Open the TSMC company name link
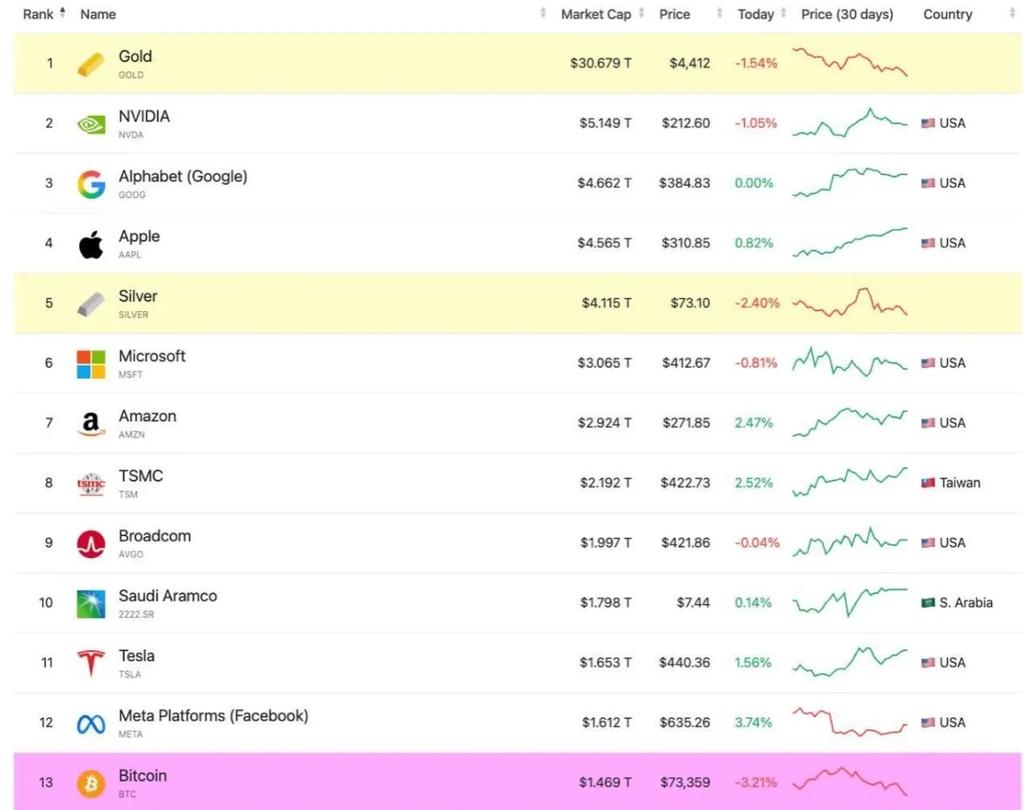The width and height of the screenshot is (1024, 810). point(140,476)
